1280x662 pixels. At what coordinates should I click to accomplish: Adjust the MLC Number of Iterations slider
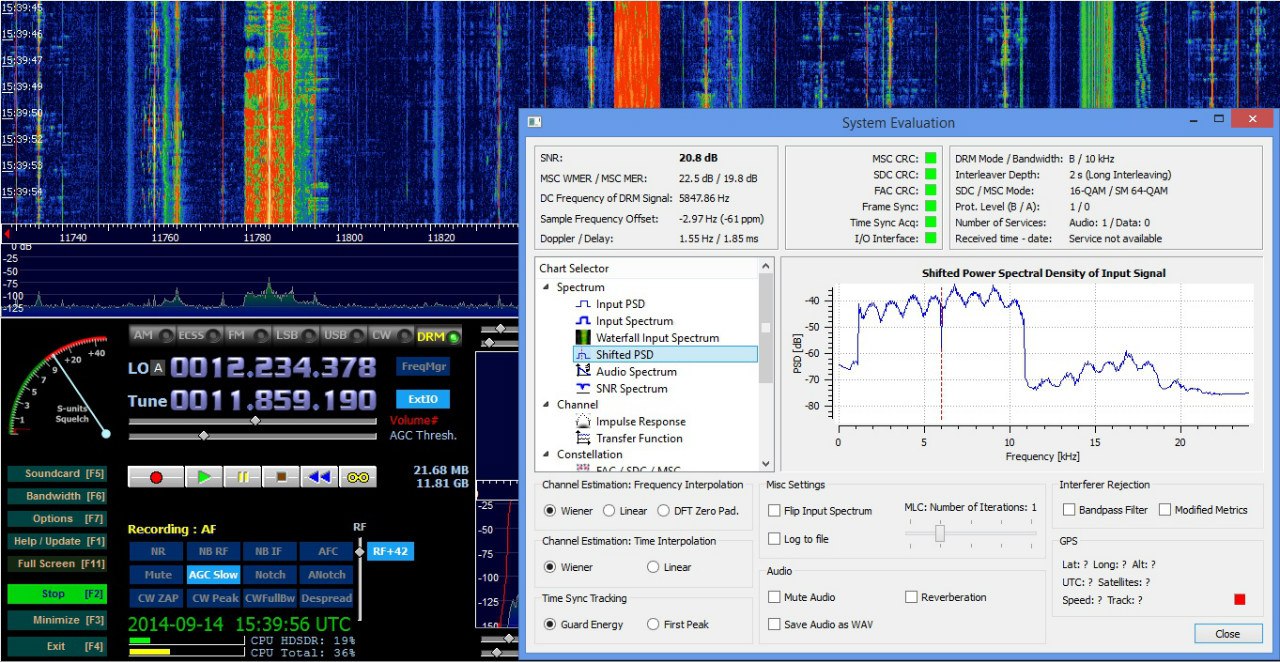(940, 534)
